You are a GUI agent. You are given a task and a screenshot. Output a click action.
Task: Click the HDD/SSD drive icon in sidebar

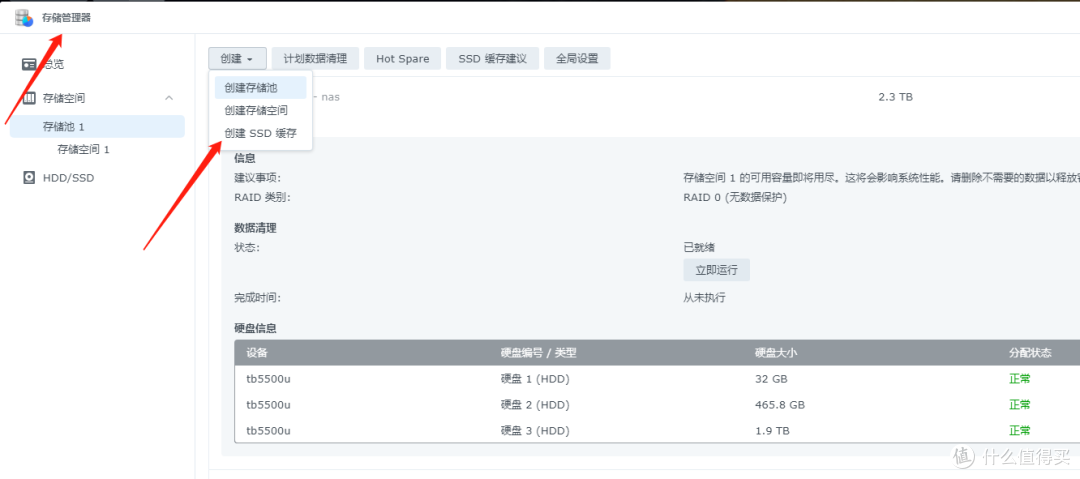[29, 178]
